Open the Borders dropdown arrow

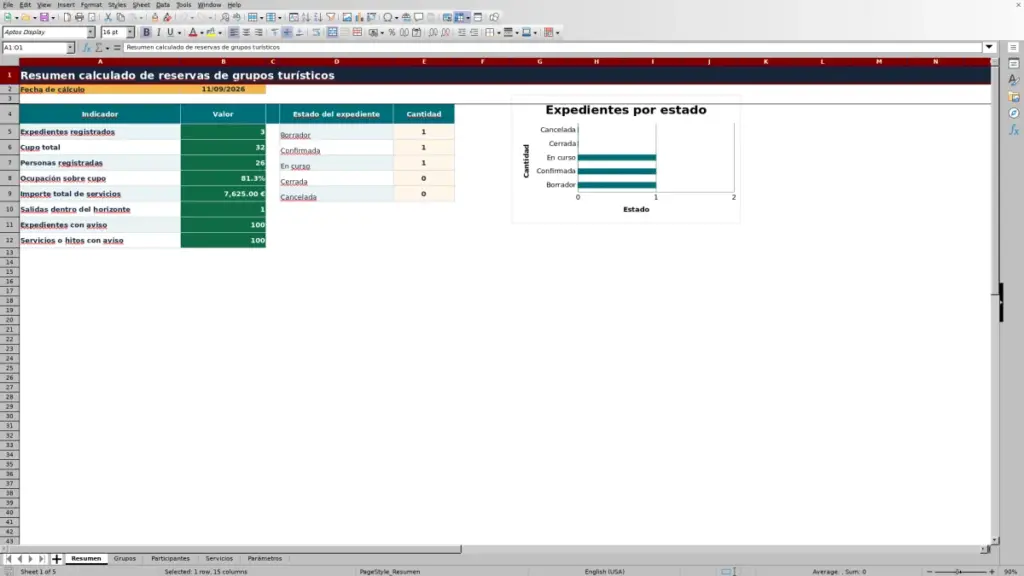click(x=499, y=33)
